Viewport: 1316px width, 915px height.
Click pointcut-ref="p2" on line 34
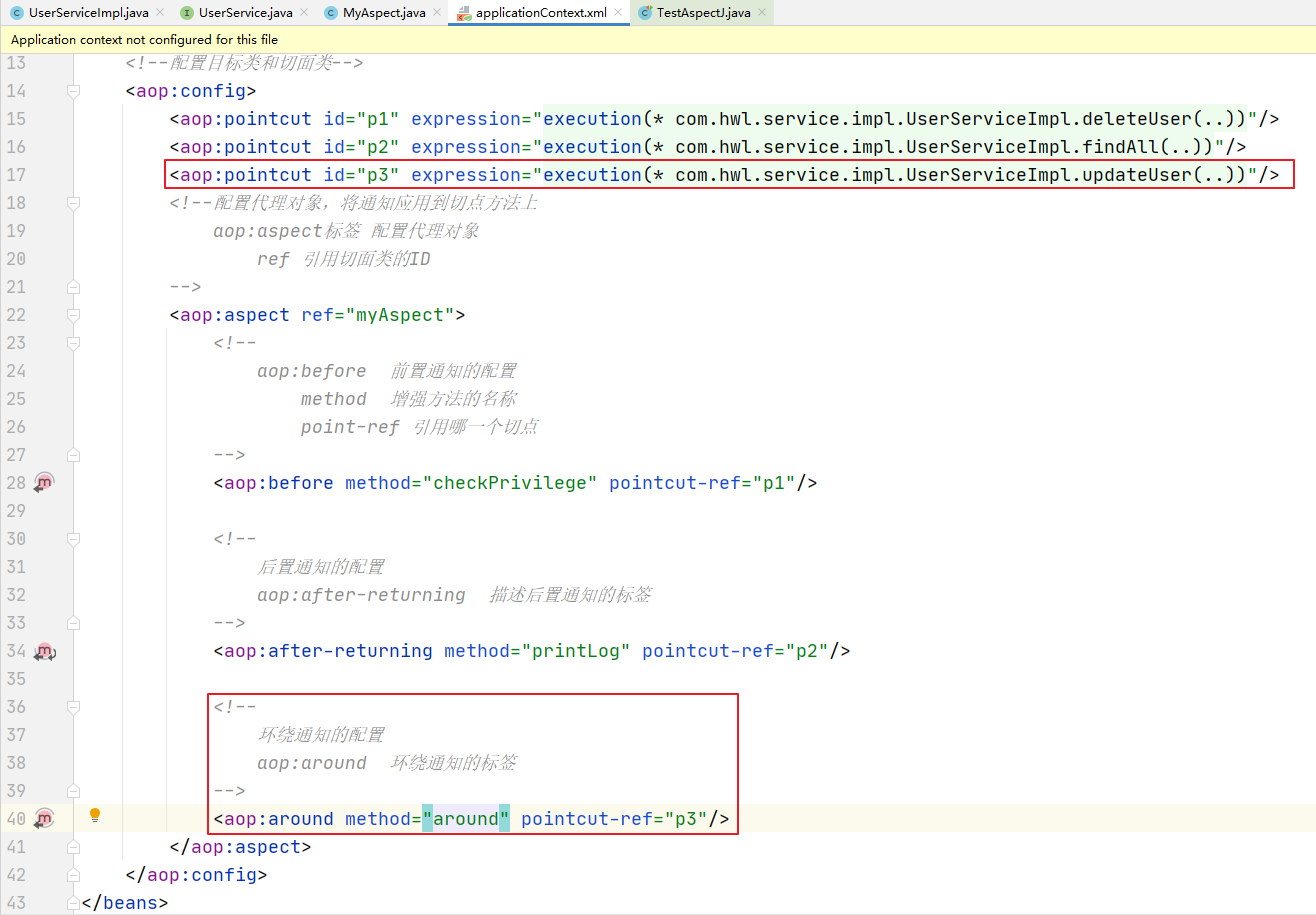click(735, 651)
